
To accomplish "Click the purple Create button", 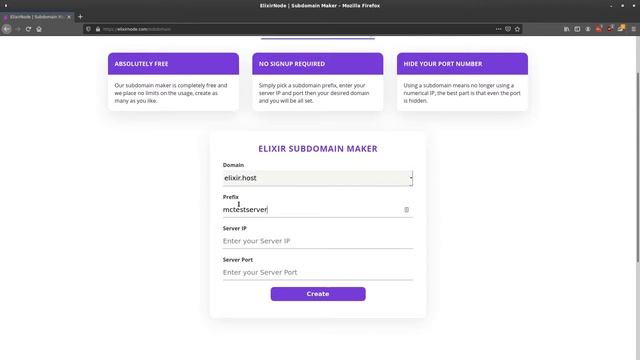I will [x=318, y=294].
